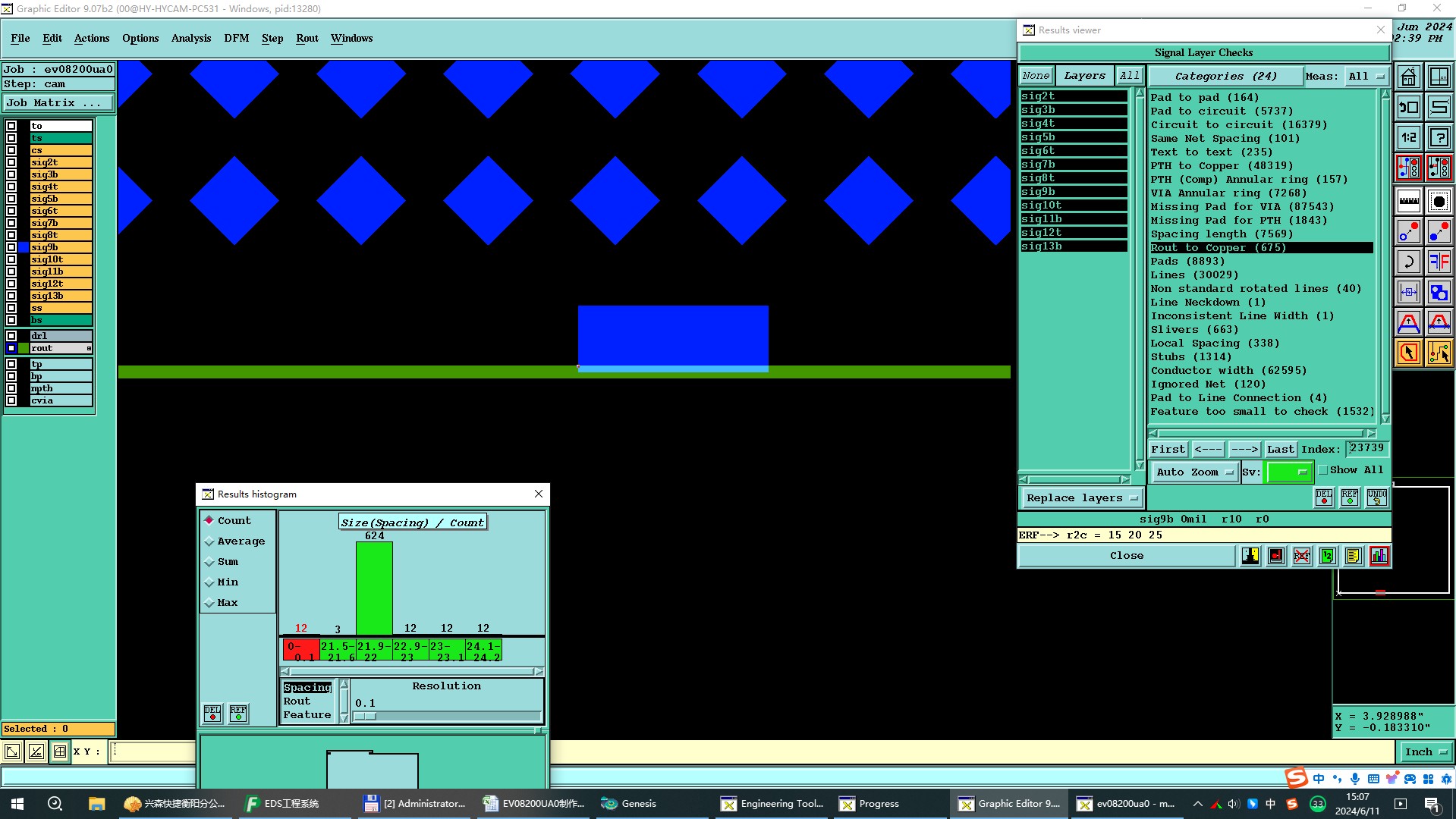
Task: Click the net select arrow icon
Action: 1439,353
